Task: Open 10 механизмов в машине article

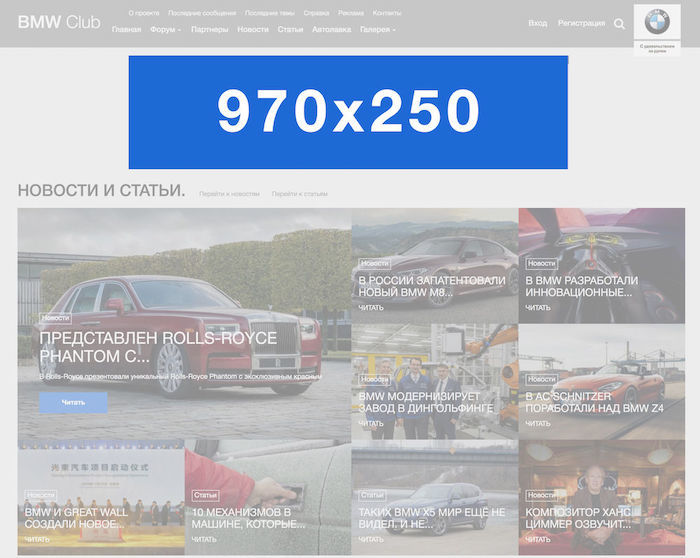Action: point(248,518)
